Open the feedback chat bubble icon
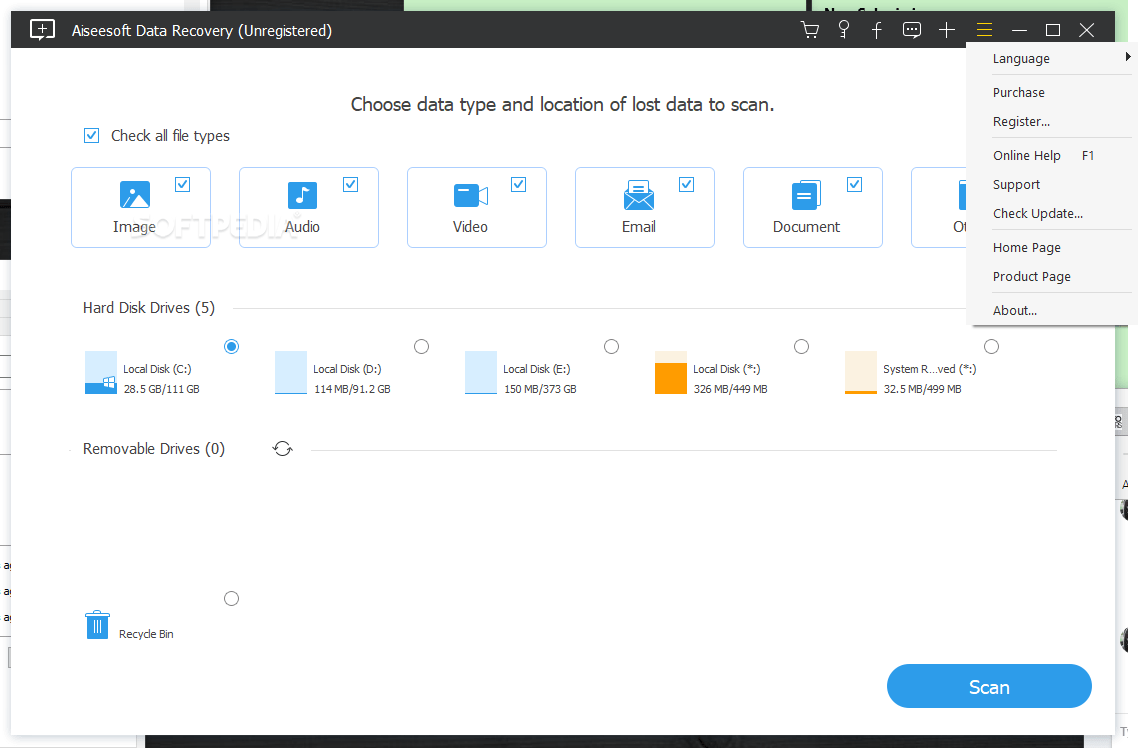This screenshot has height=748, width=1138. point(912,30)
